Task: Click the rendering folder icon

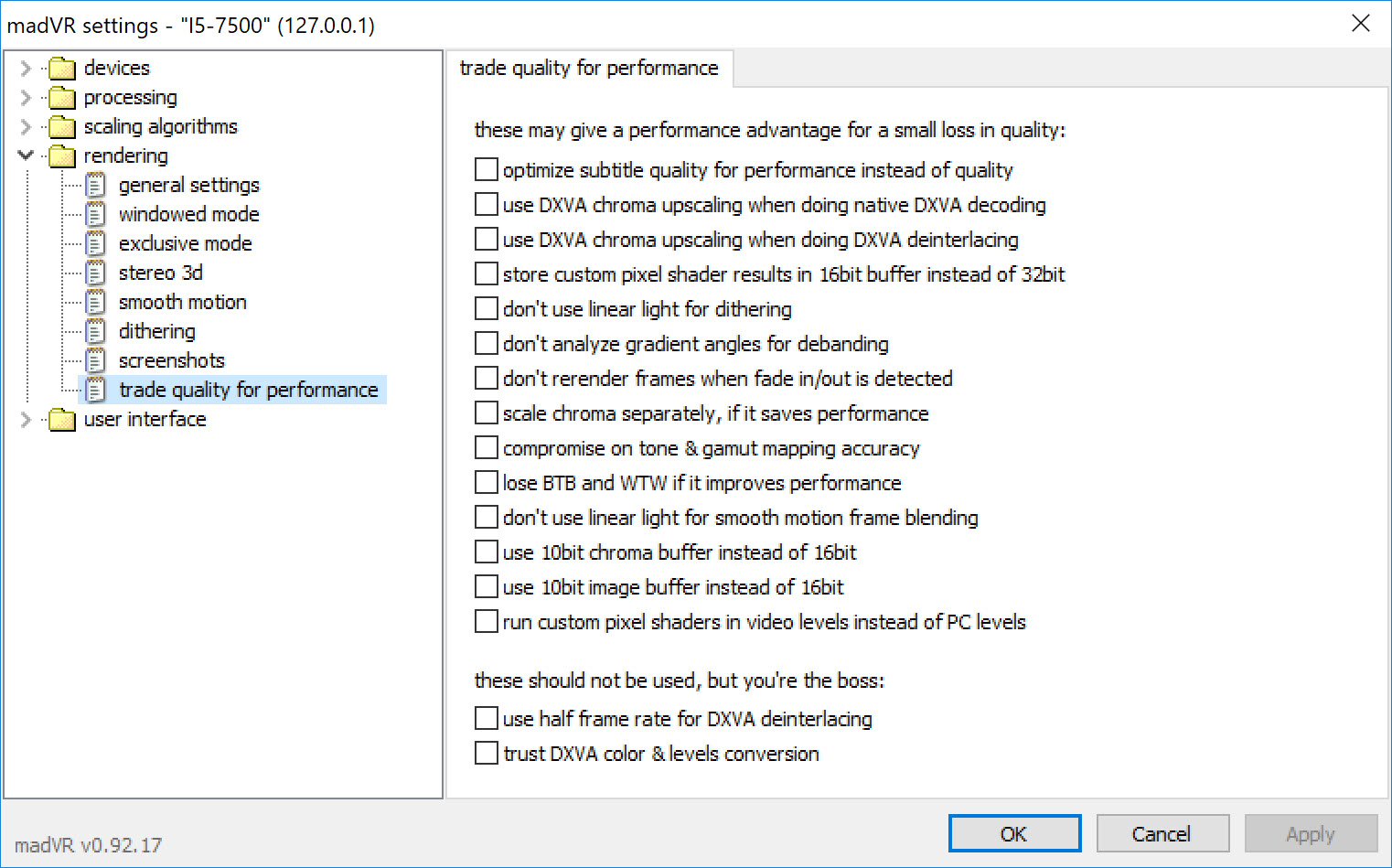Action: point(62,156)
